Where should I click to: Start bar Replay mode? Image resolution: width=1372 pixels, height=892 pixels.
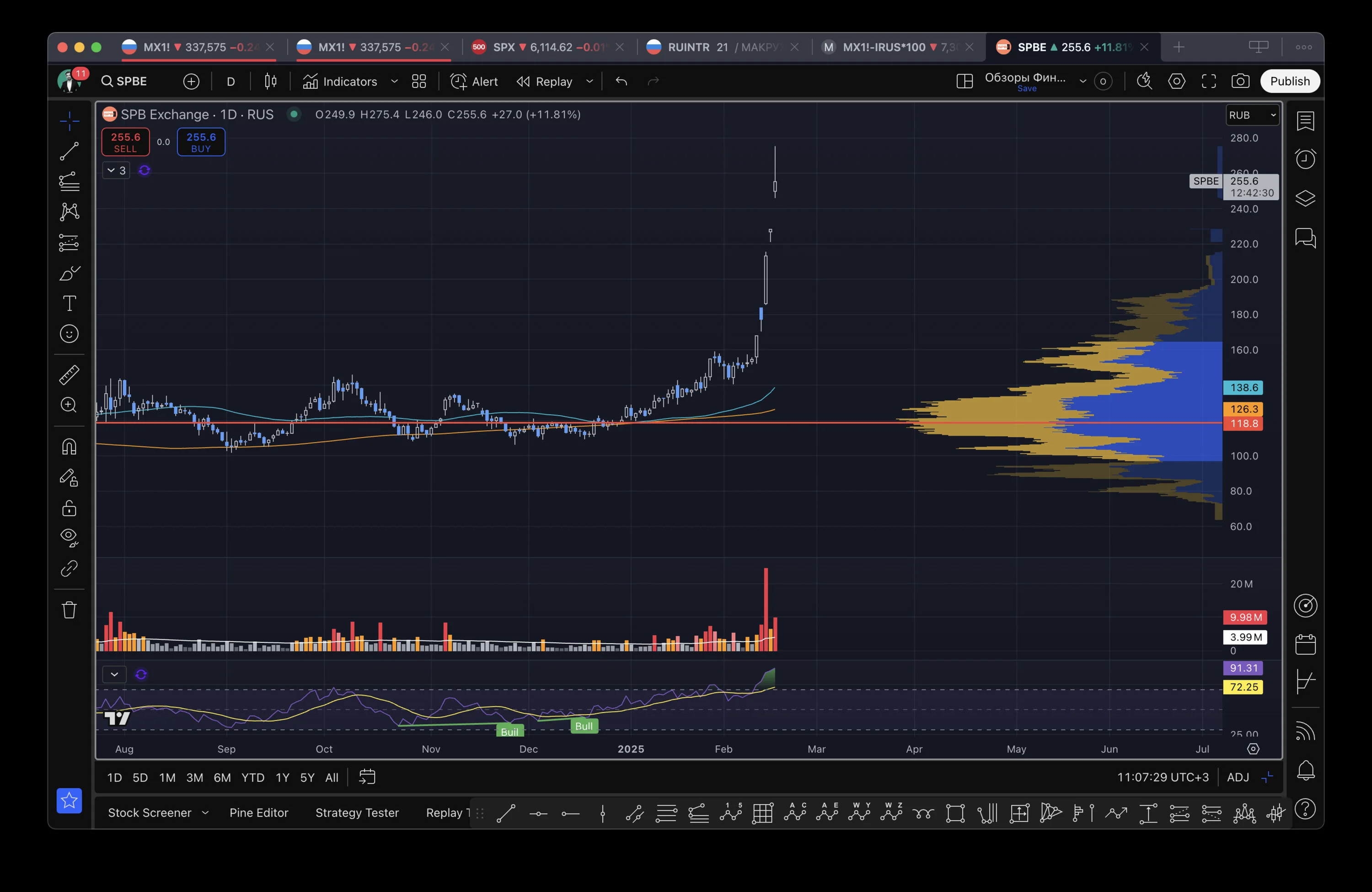click(544, 81)
